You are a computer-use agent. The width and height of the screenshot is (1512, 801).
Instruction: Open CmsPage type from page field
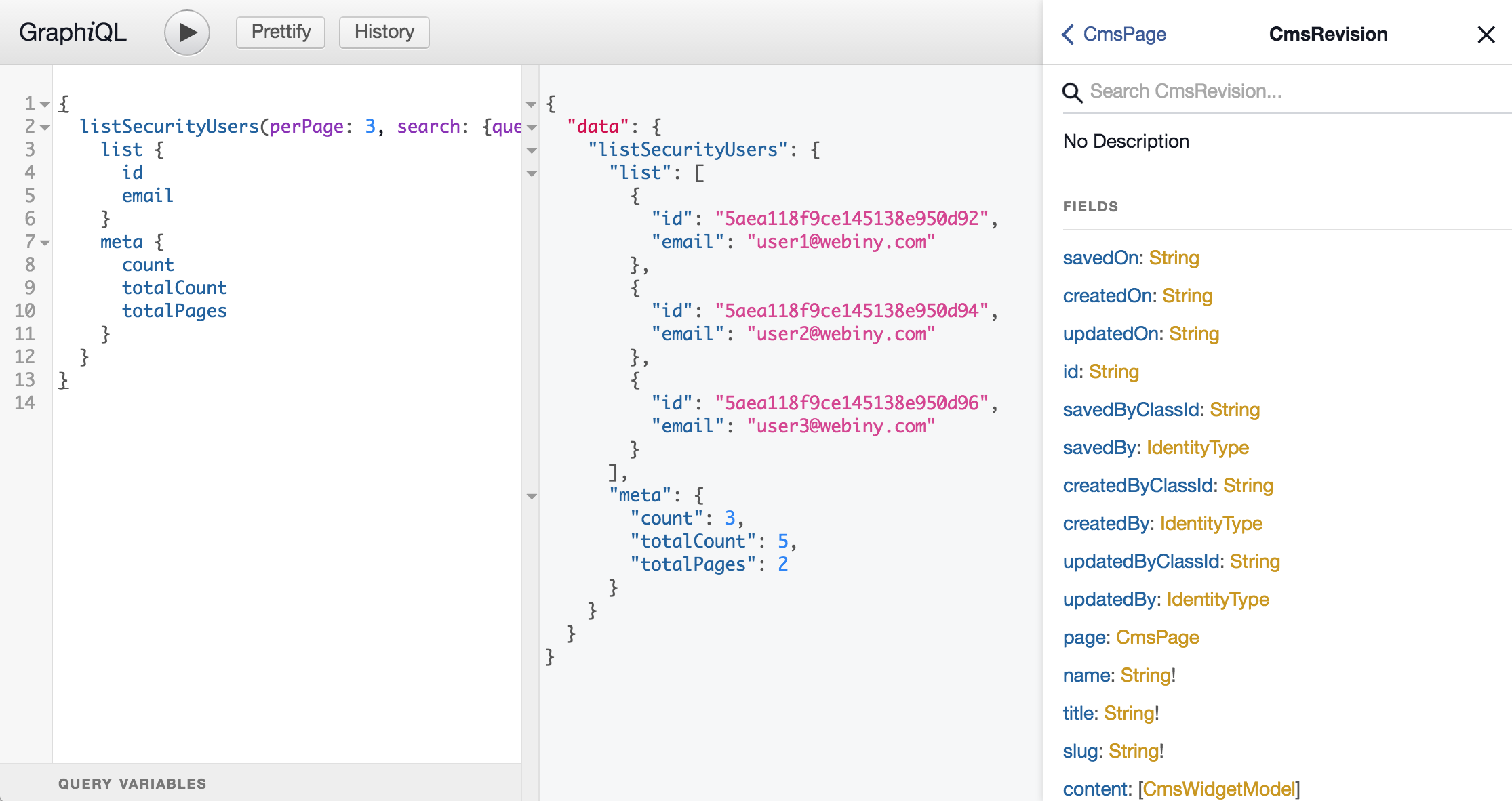pyautogui.click(x=1157, y=637)
